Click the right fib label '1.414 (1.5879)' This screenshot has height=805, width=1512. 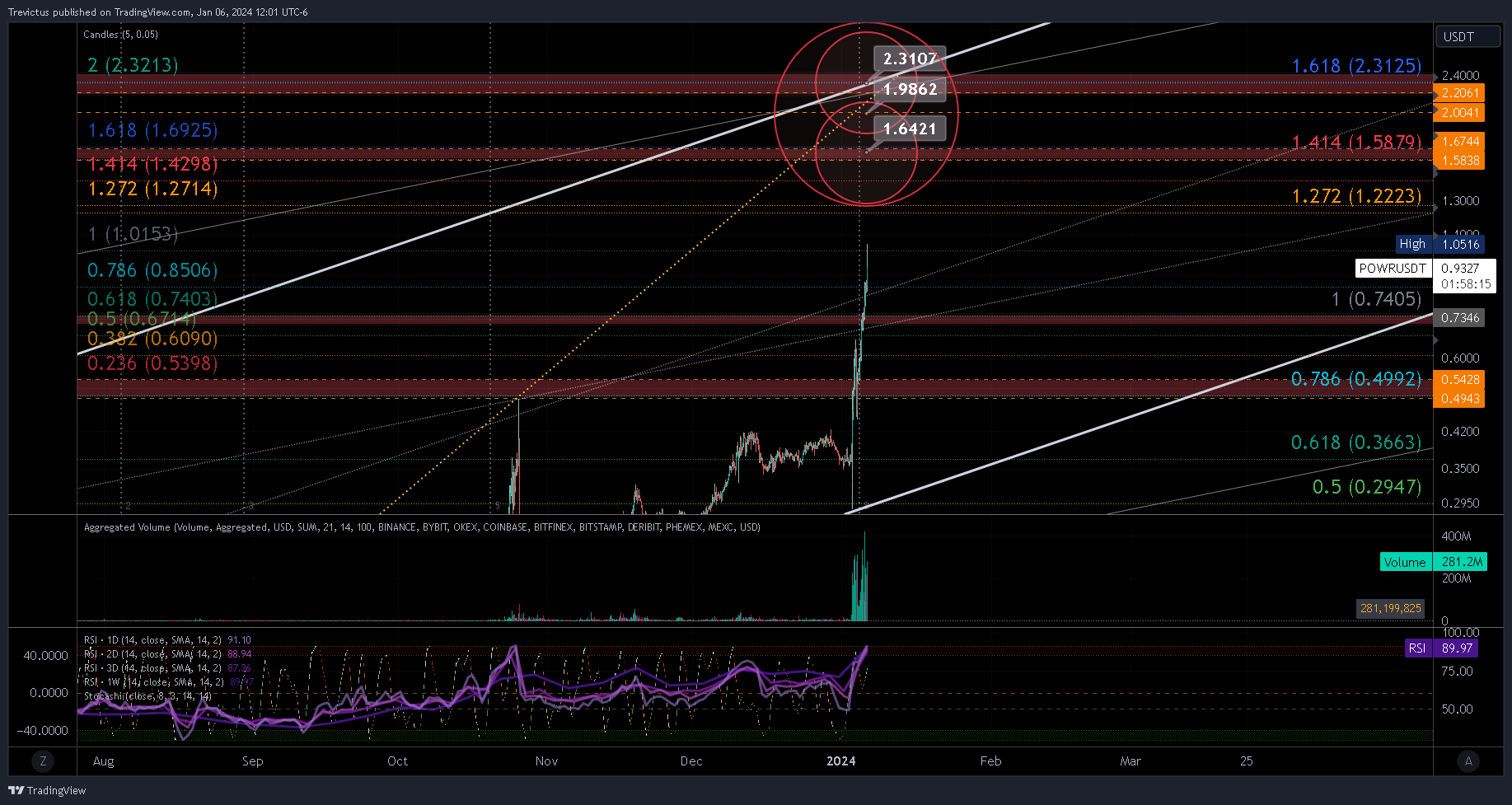pyautogui.click(x=1356, y=143)
